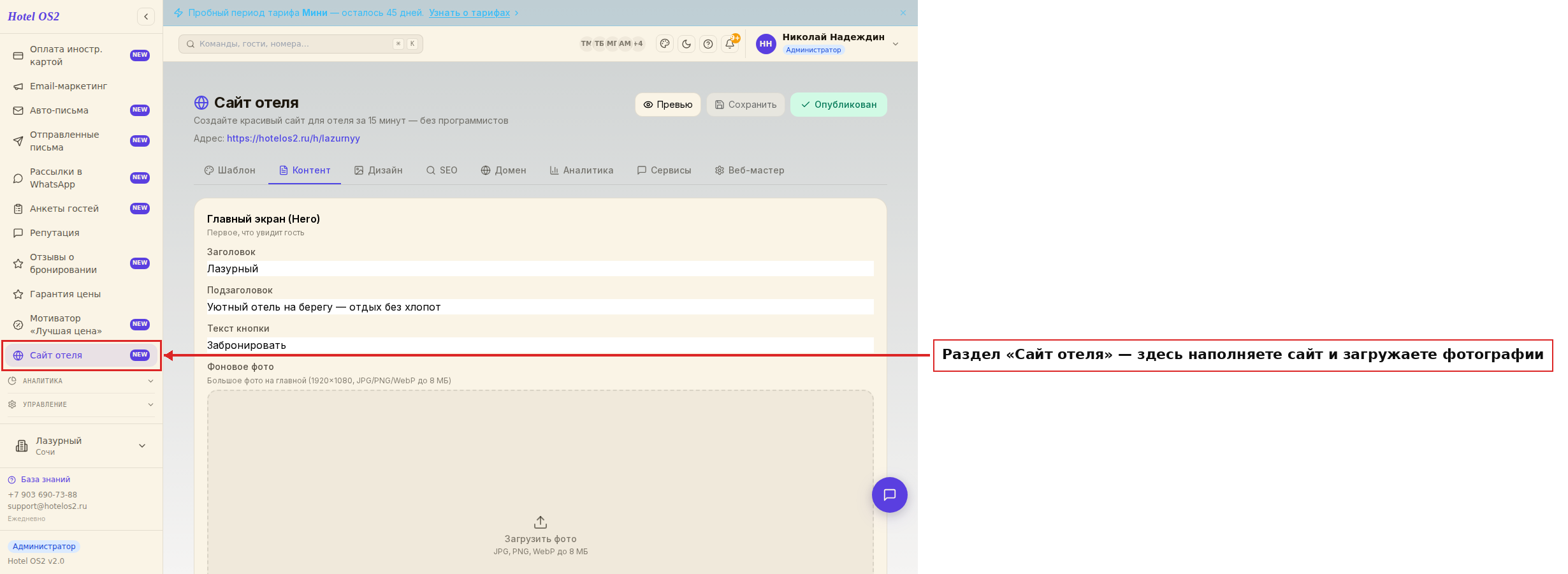The height and width of the screenshot is (574, 1568).
Task: Click the email icon beside Авто-письма
Action: tap(18, 110)
